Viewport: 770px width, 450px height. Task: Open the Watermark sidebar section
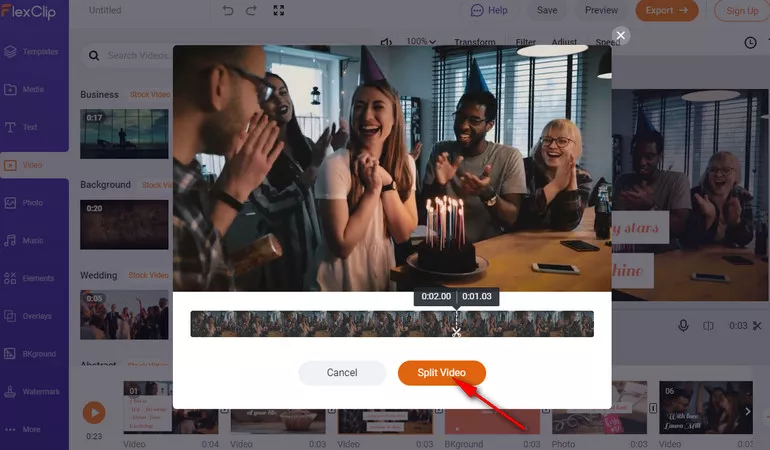(x=32, y=392)
